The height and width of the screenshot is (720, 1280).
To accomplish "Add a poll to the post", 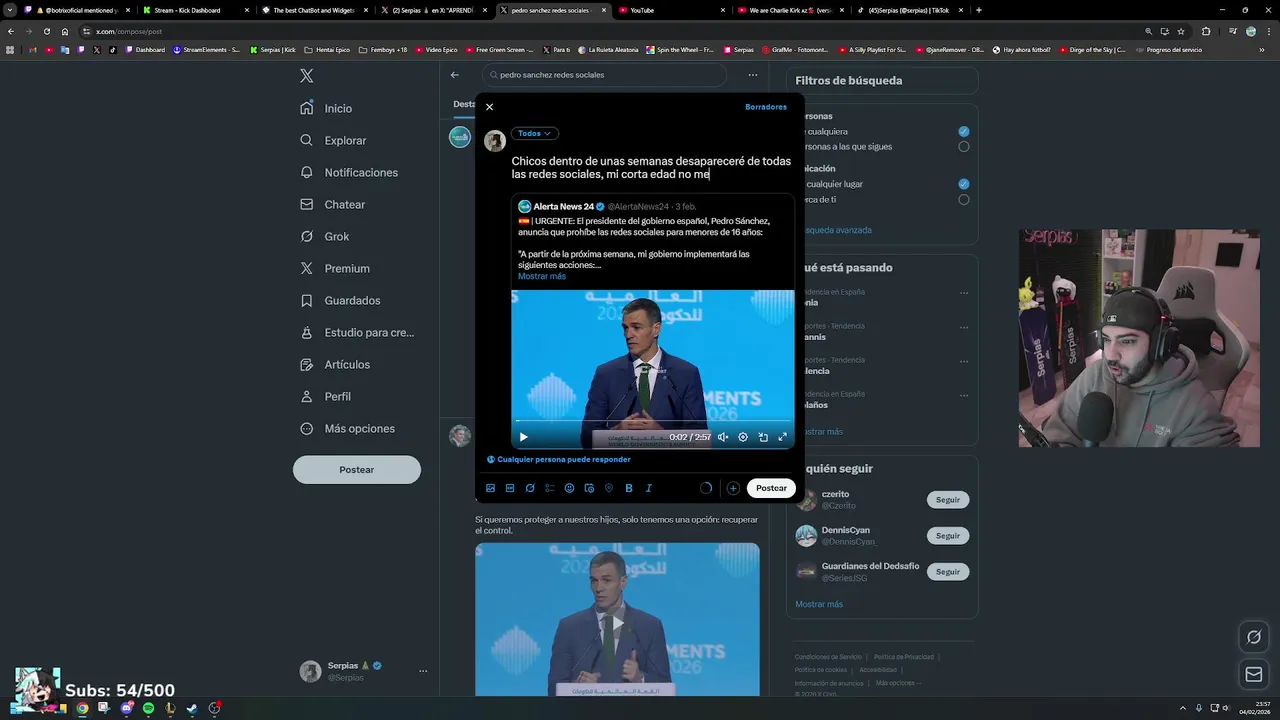I will pos(550,488).
